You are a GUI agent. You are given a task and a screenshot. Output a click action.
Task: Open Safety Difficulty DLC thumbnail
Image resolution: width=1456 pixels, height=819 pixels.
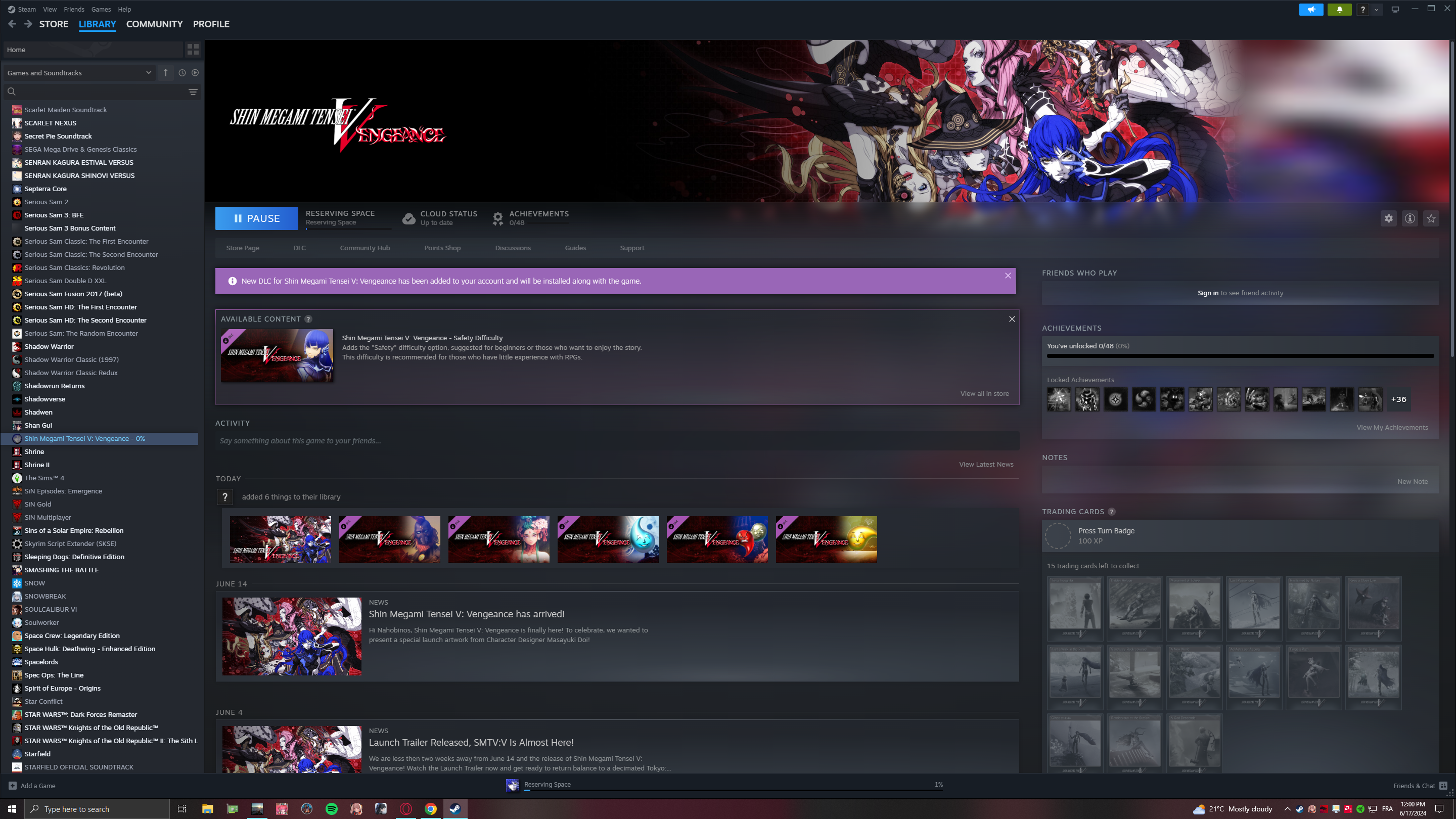pyautogui.click(x=277, y=355)
